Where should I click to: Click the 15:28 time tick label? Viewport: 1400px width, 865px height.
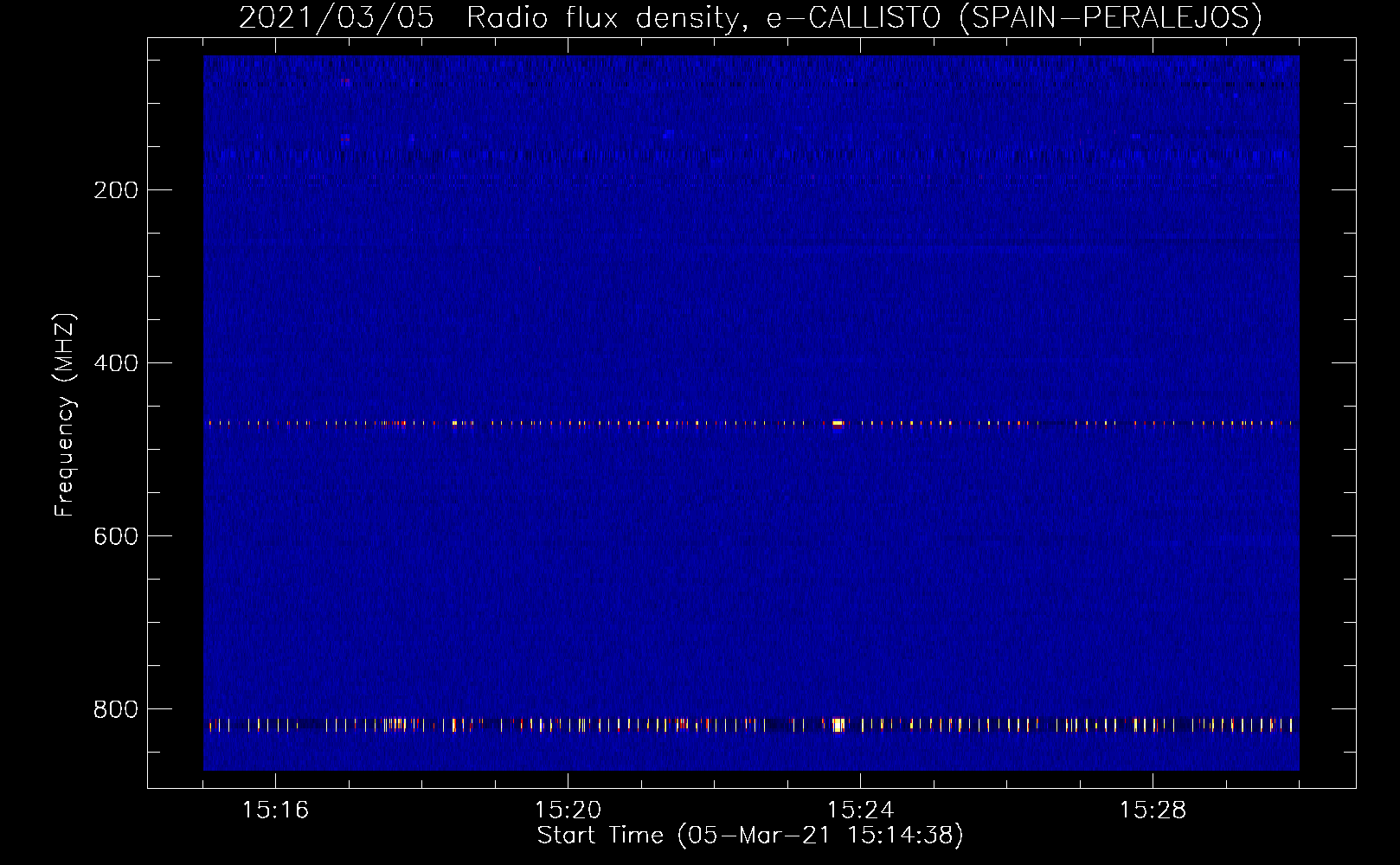point(1153,811)
